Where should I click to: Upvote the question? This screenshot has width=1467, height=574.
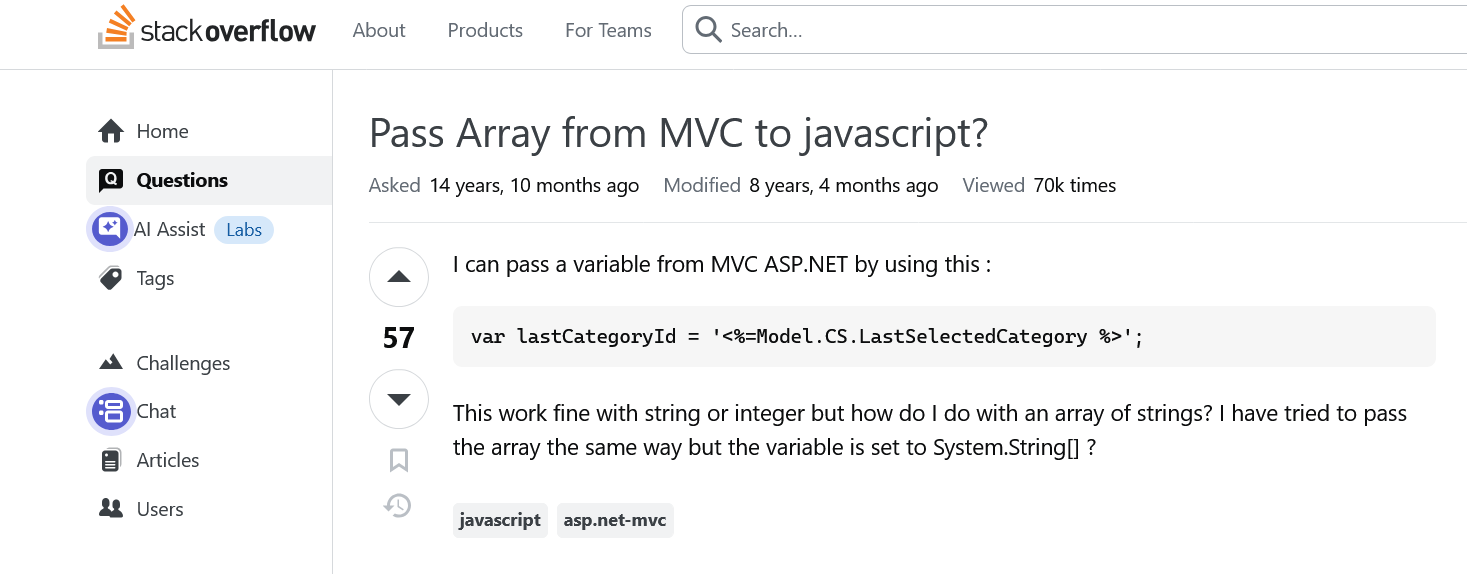pyautogui.click(x=399, y=277)
